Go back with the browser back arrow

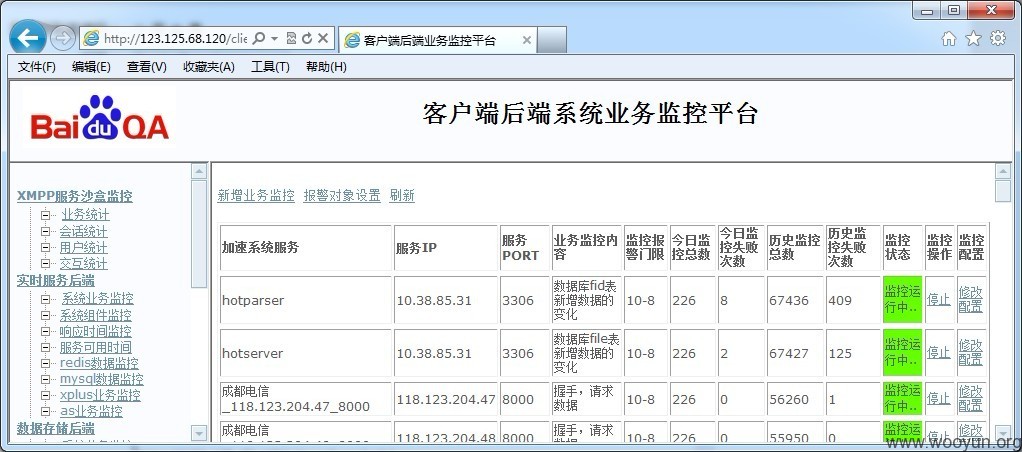coord(28,38)
